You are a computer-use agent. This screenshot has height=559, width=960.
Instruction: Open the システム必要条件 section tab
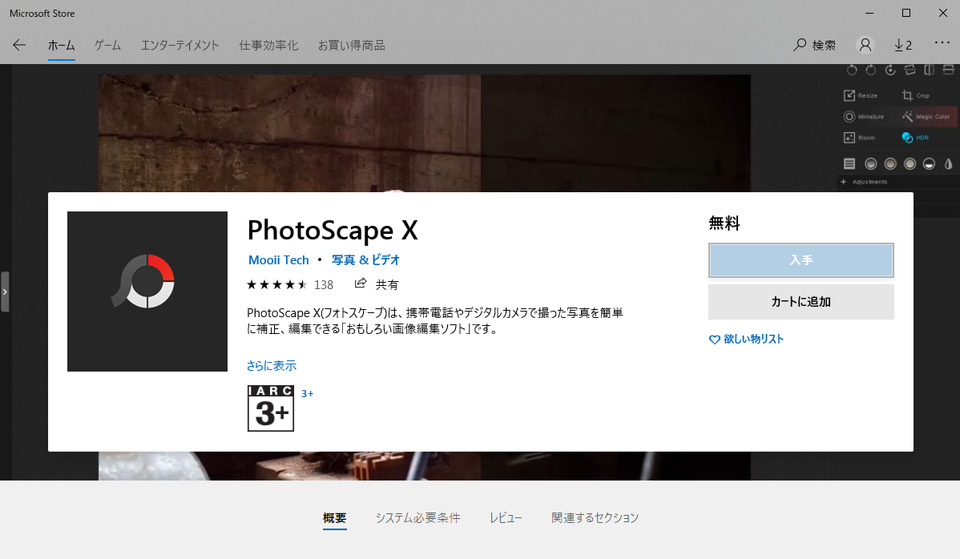click(418, 518)
